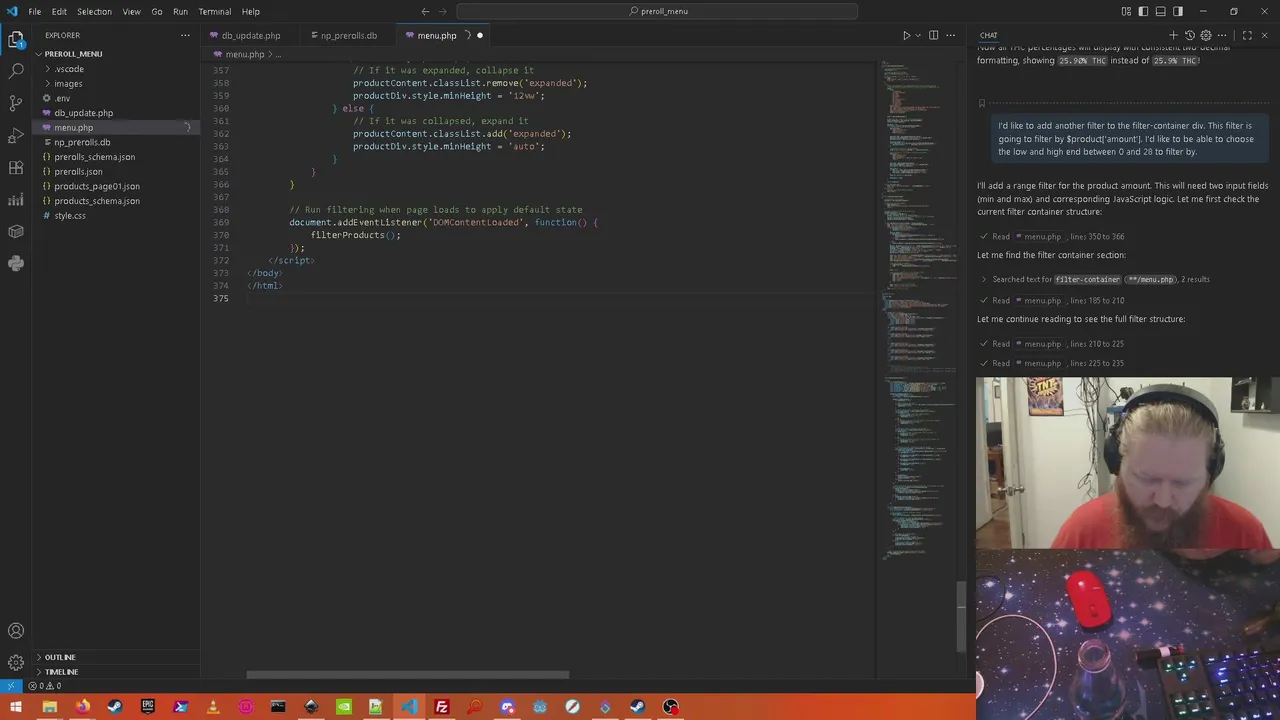Open the View menu
This screenshot has height=720, width=1280.
131,11
